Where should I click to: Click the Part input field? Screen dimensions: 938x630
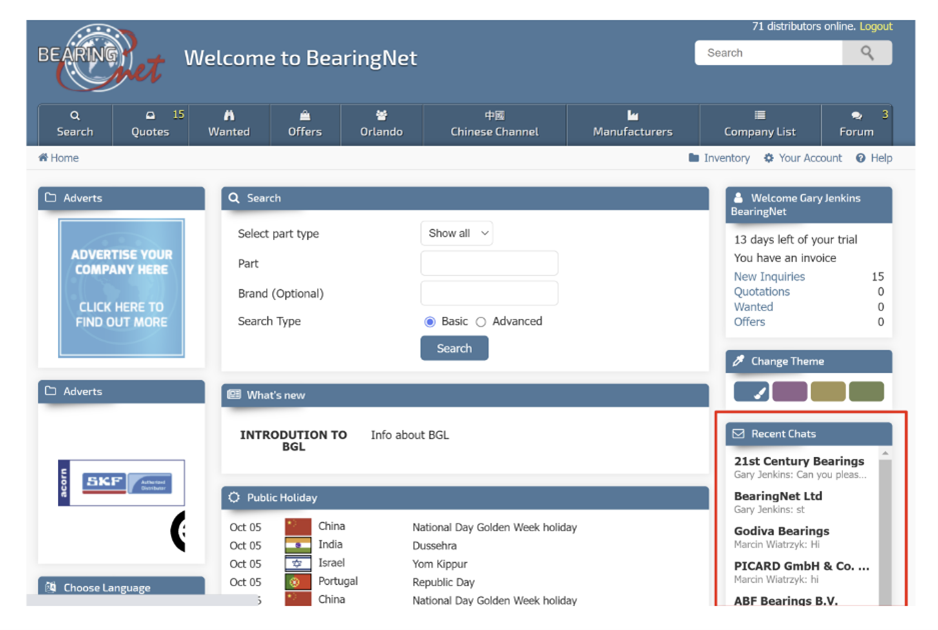[x=489, y=263]
